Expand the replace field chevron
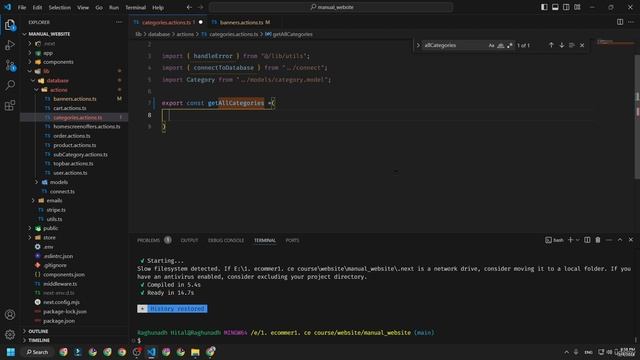 (x=418, y=45)
